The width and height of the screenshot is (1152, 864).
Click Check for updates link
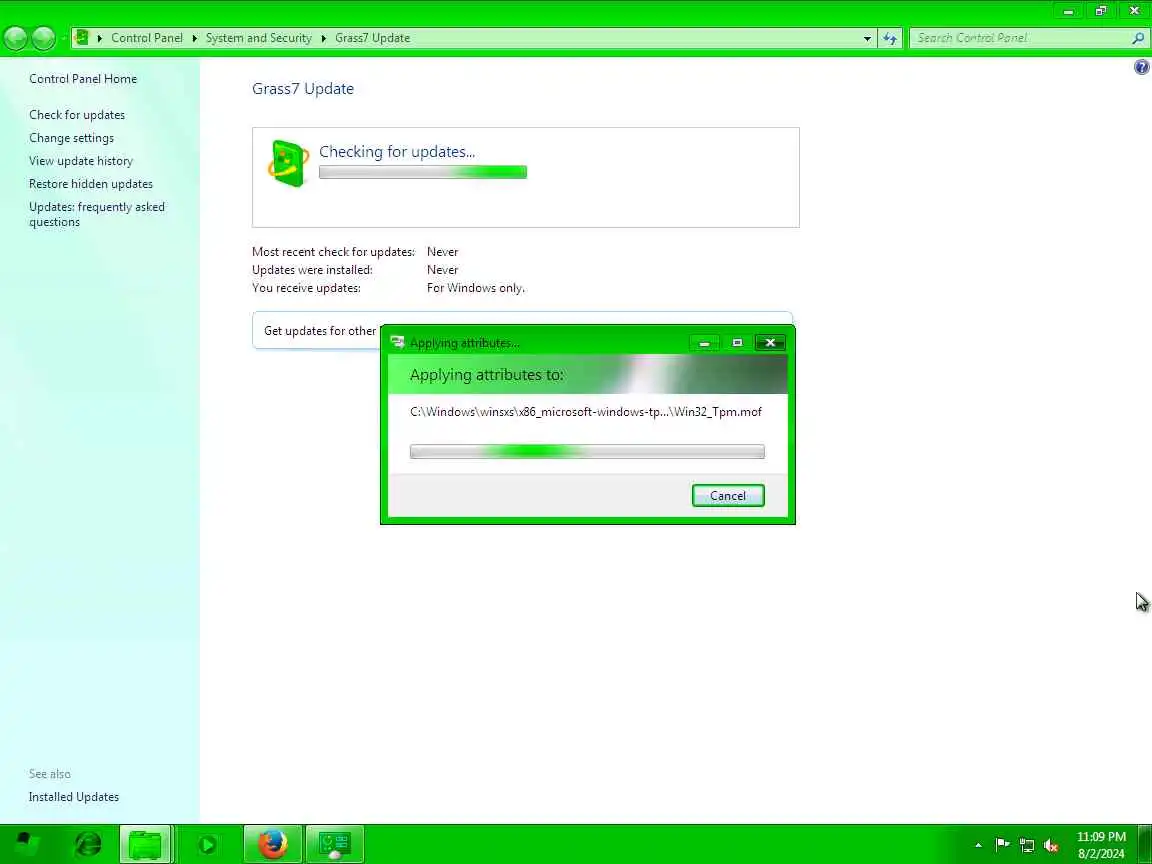coord(77,115)
